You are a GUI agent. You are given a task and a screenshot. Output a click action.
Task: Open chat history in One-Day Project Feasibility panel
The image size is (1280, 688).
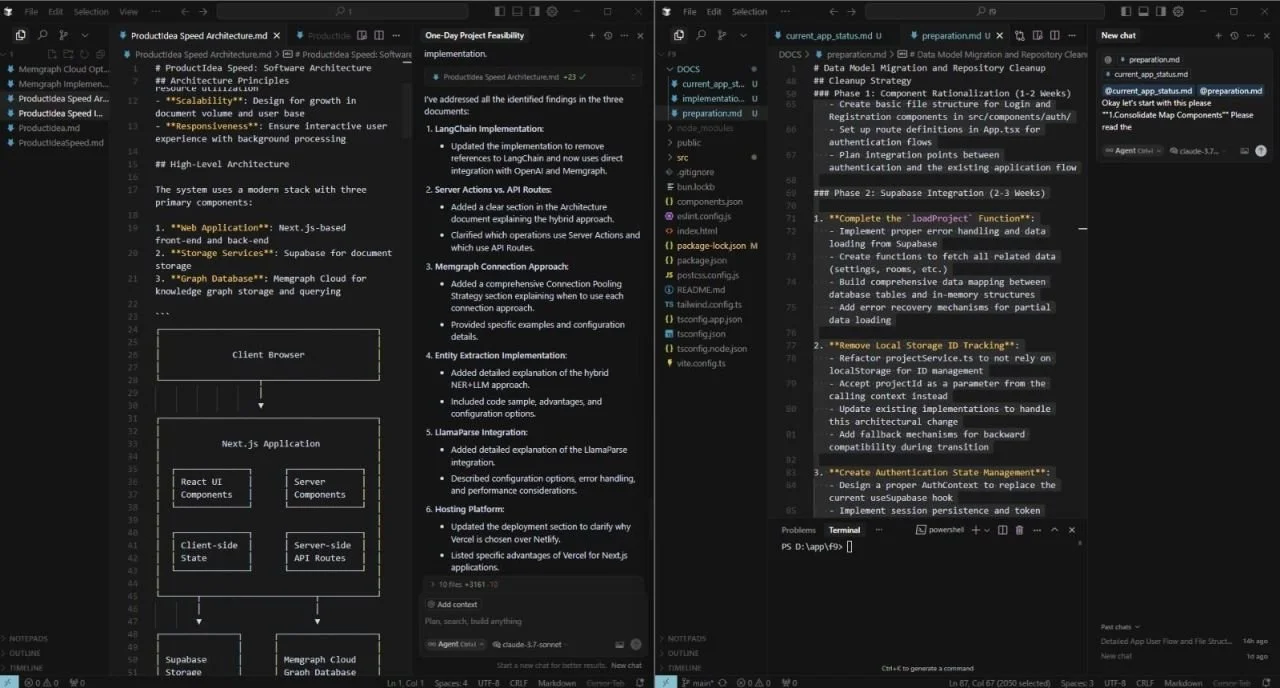coord(608,35)
